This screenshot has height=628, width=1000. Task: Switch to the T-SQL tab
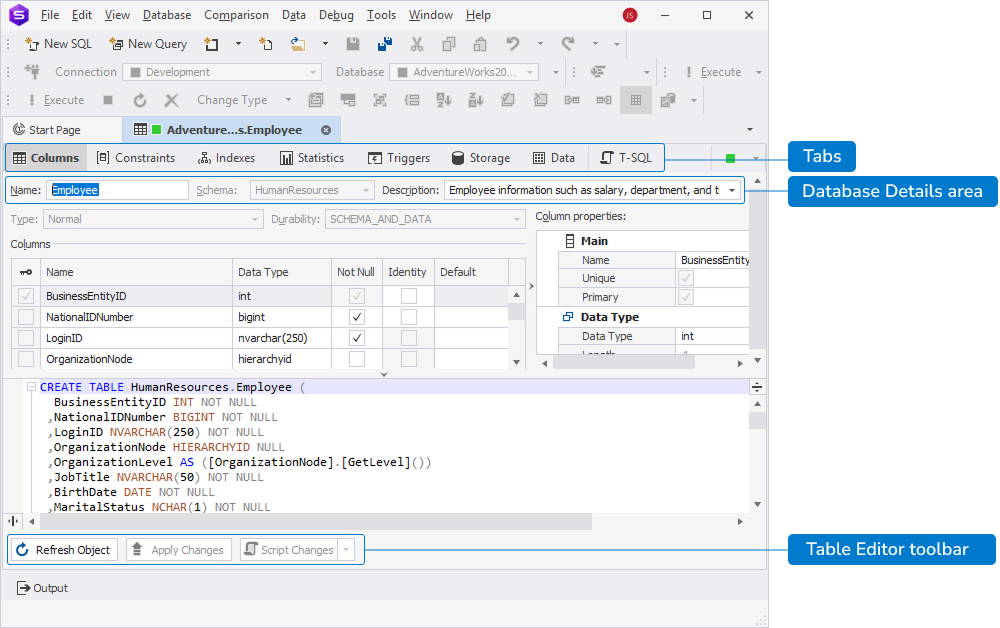(x=626, y=158)
